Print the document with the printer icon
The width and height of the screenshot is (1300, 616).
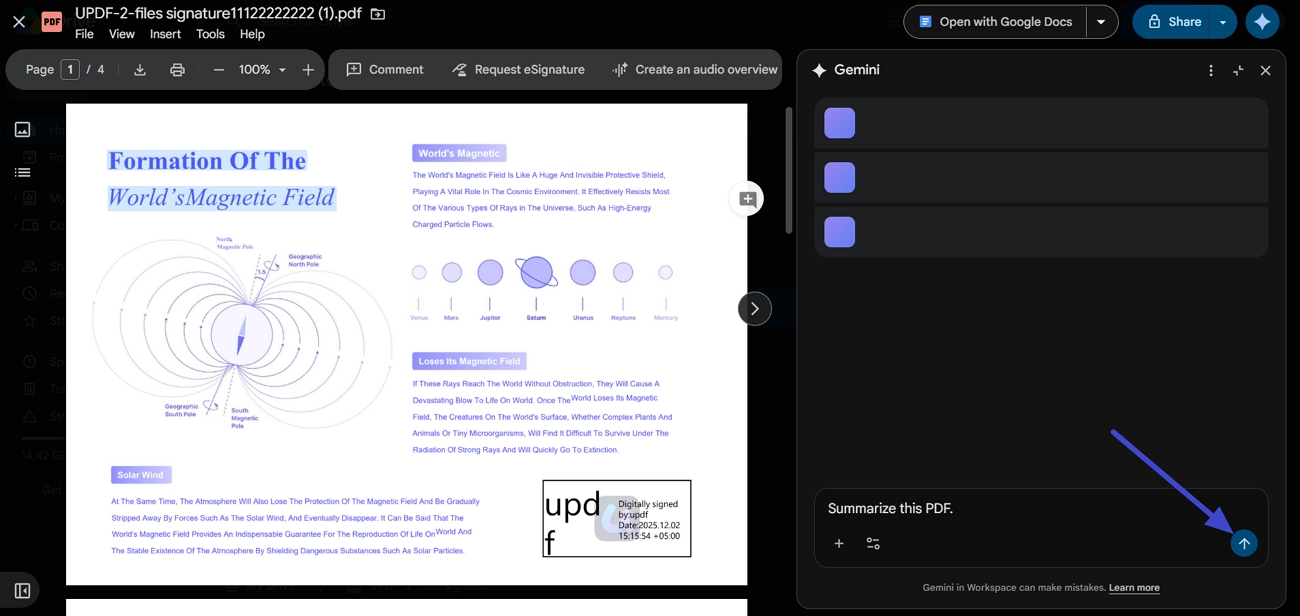tap(177, 70)
